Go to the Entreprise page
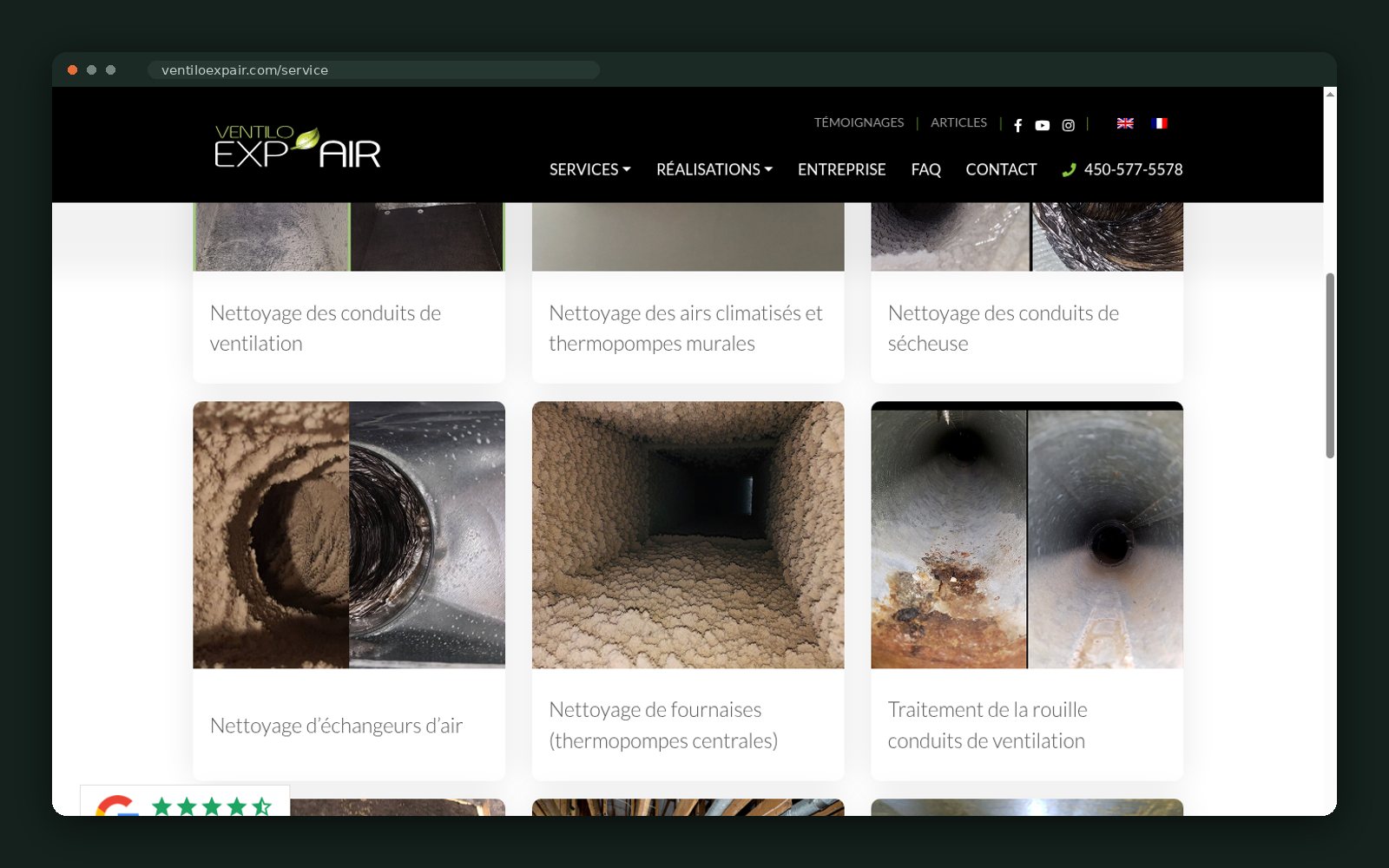This screenshot has width=1389, height=868. point(841,169)
